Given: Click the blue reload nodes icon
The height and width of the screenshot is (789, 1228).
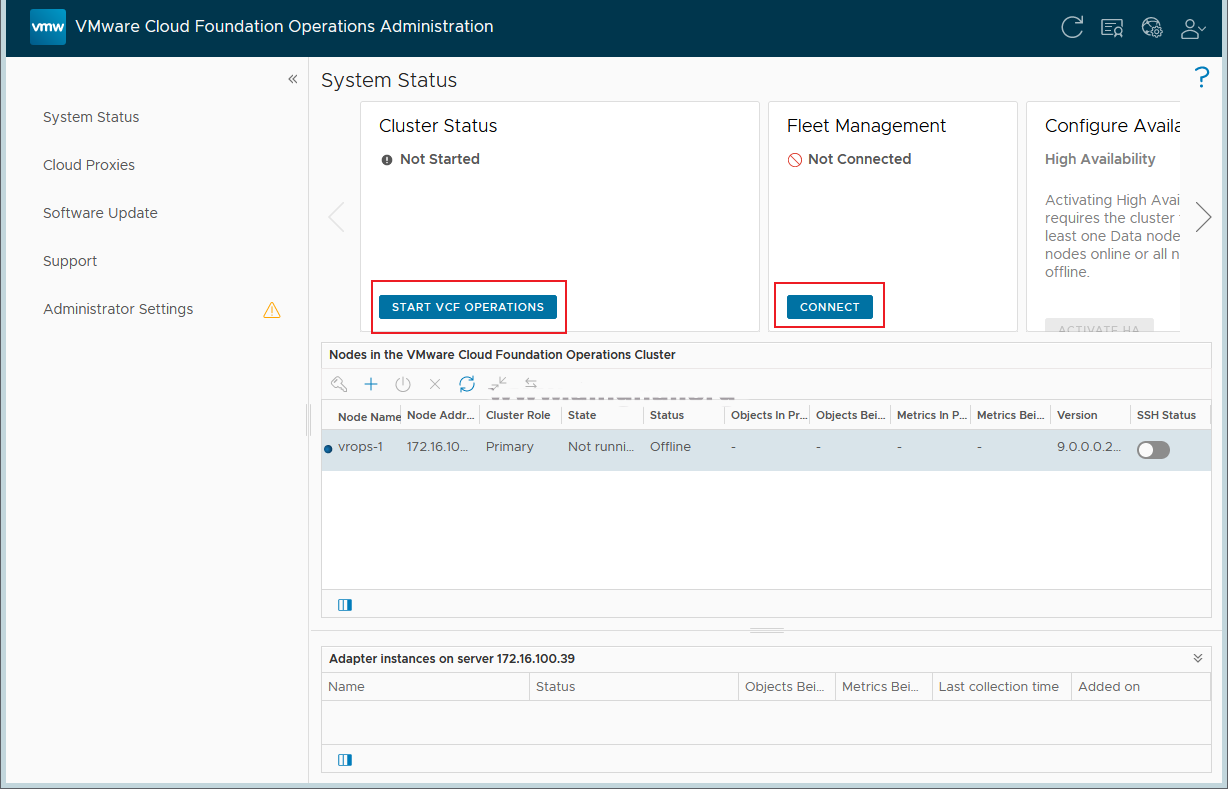Looking at the screenshot, I should point(467,384).
